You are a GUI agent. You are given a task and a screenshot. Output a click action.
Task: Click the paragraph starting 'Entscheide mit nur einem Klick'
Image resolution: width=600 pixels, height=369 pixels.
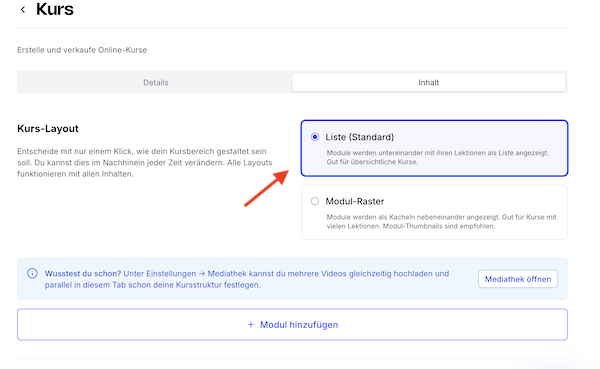[145, 163]
